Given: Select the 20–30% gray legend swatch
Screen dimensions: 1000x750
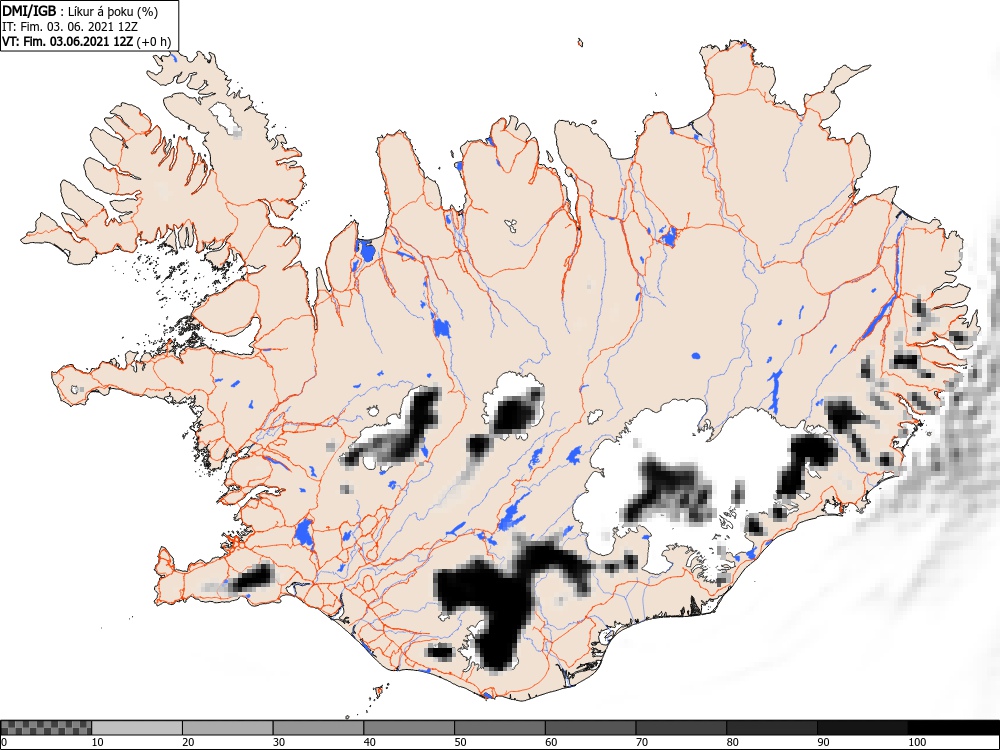Looking at the screenshot, I should tap(228, 728).
